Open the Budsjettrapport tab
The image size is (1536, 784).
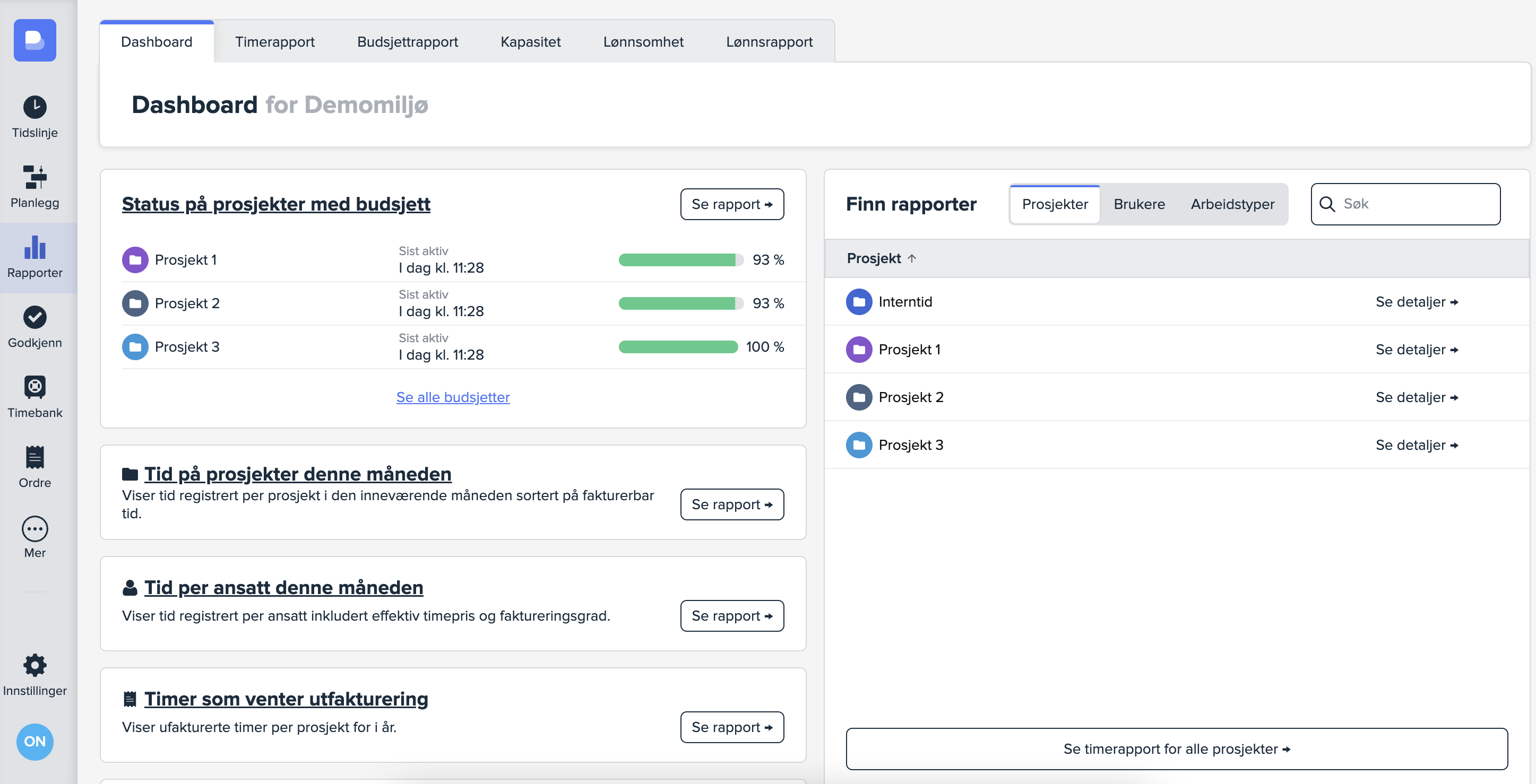tap(407, 42)
